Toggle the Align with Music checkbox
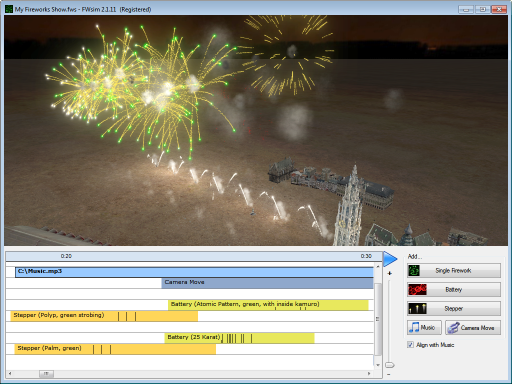 pyautogui.click(x=410, y=345)
